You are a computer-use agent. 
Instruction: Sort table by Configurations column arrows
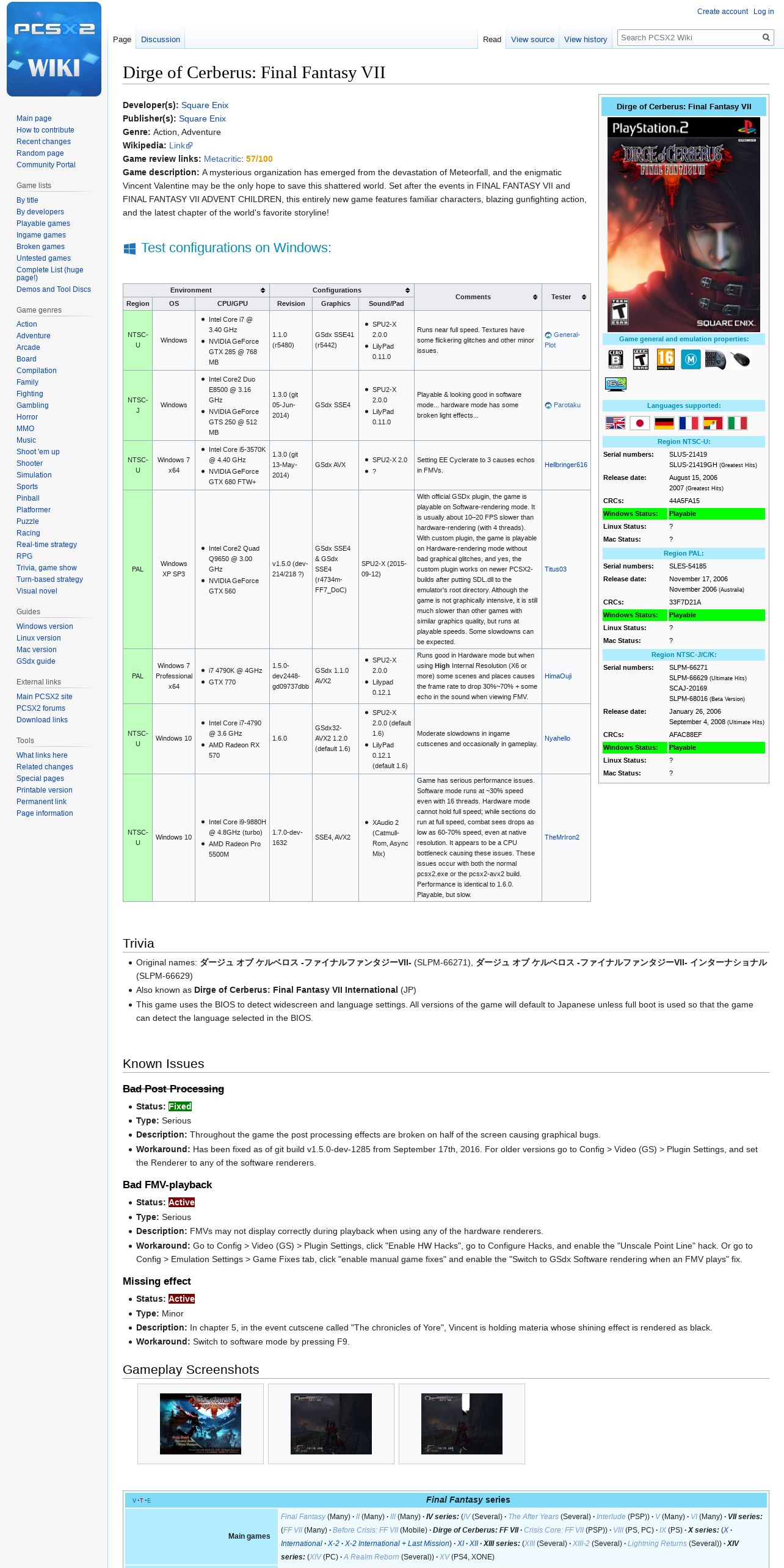pyautogui.click(x=407, y=290)
